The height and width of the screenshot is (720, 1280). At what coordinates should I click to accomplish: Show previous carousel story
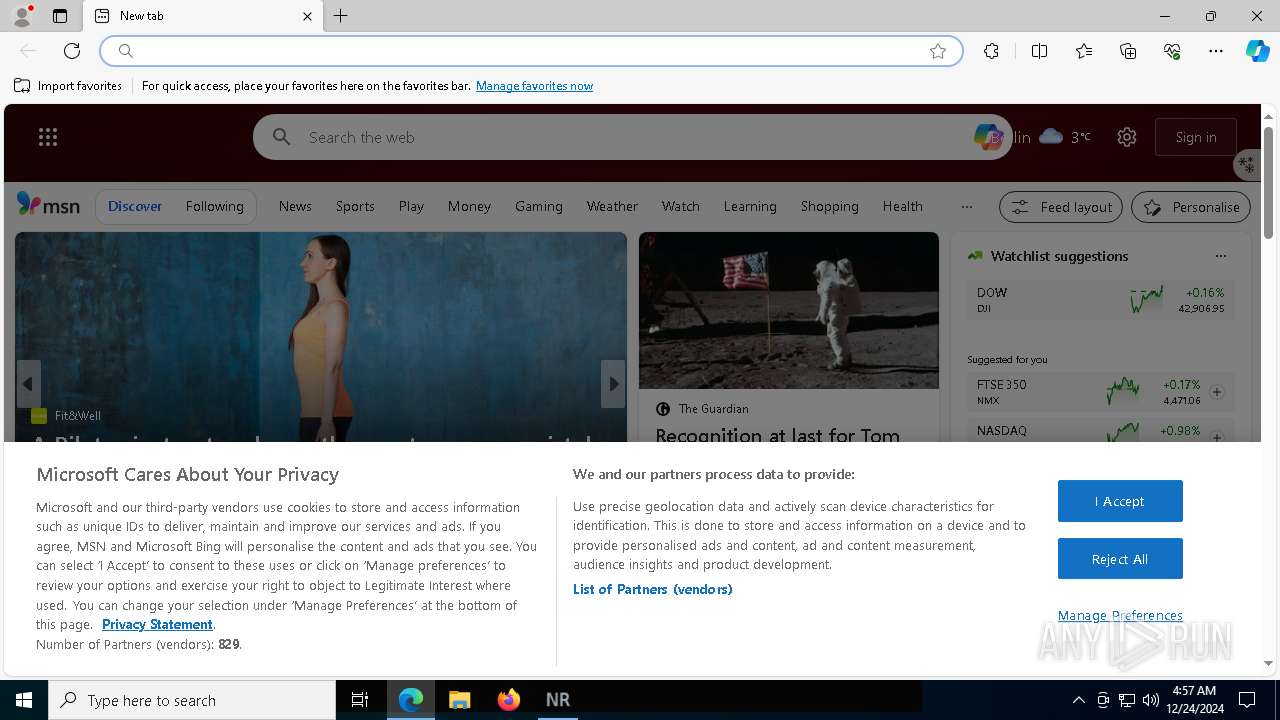tap(28, 383)
